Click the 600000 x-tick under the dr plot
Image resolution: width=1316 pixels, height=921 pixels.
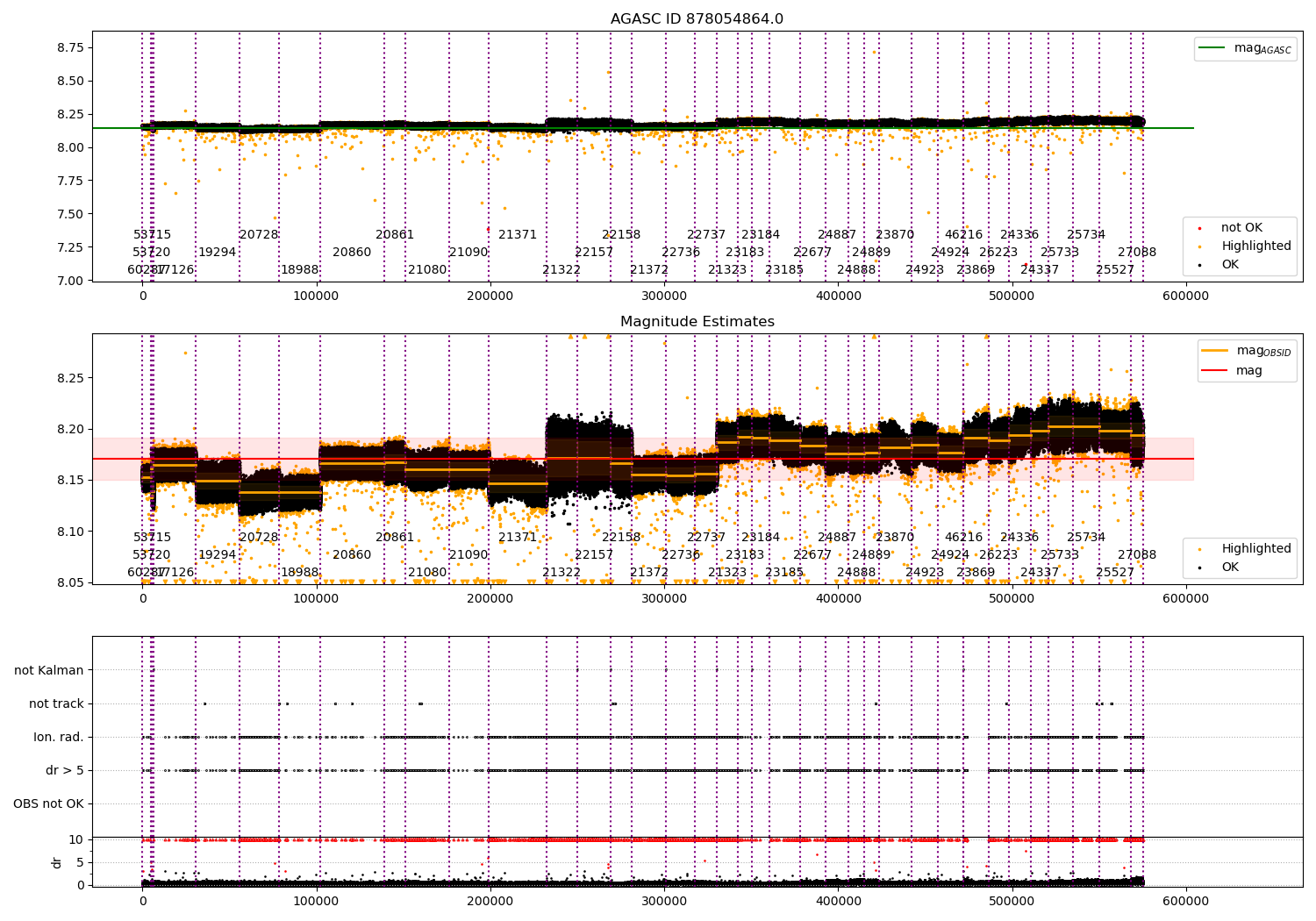1186,901
